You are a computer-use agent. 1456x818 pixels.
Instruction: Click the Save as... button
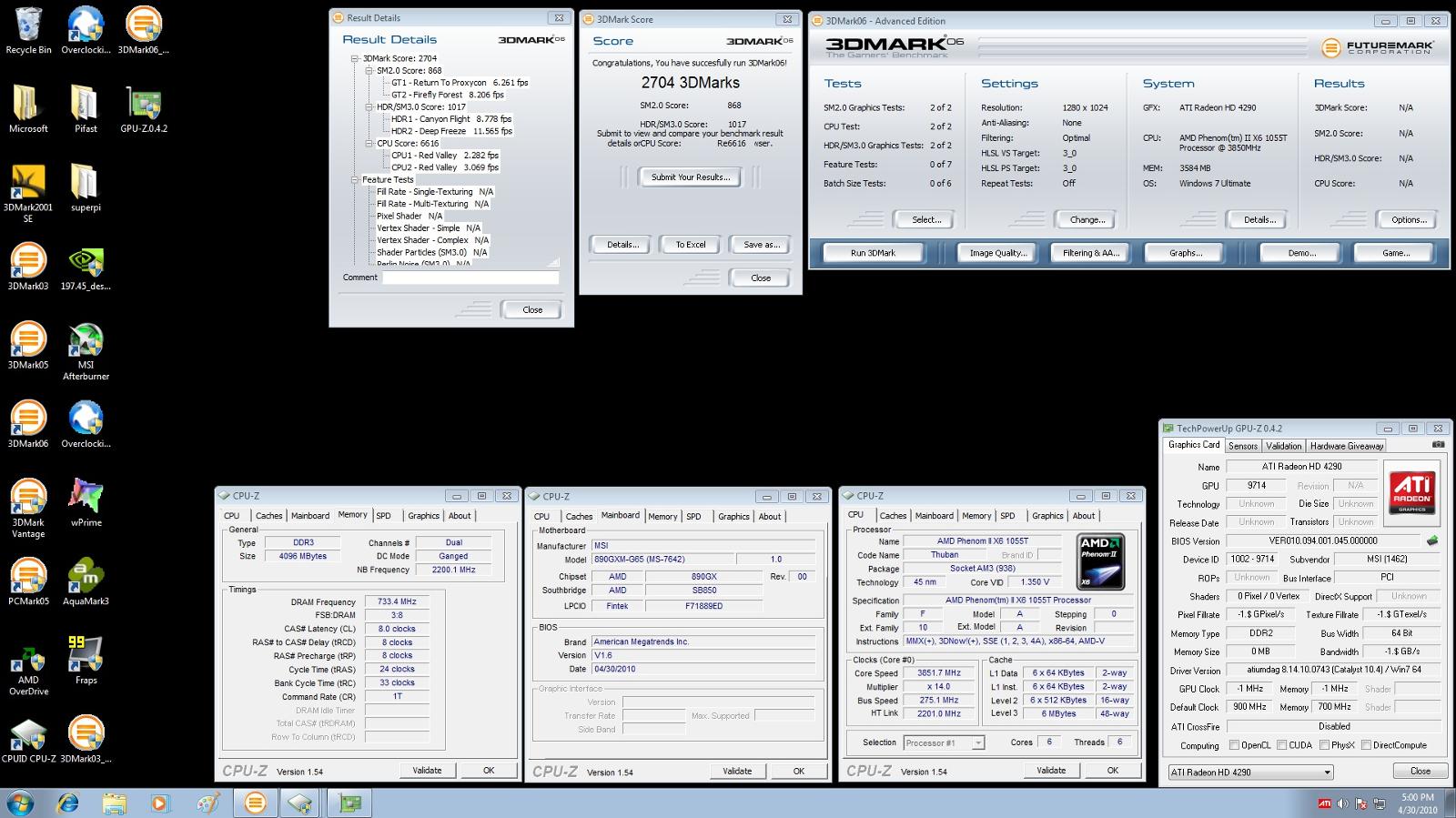[762, 245]
